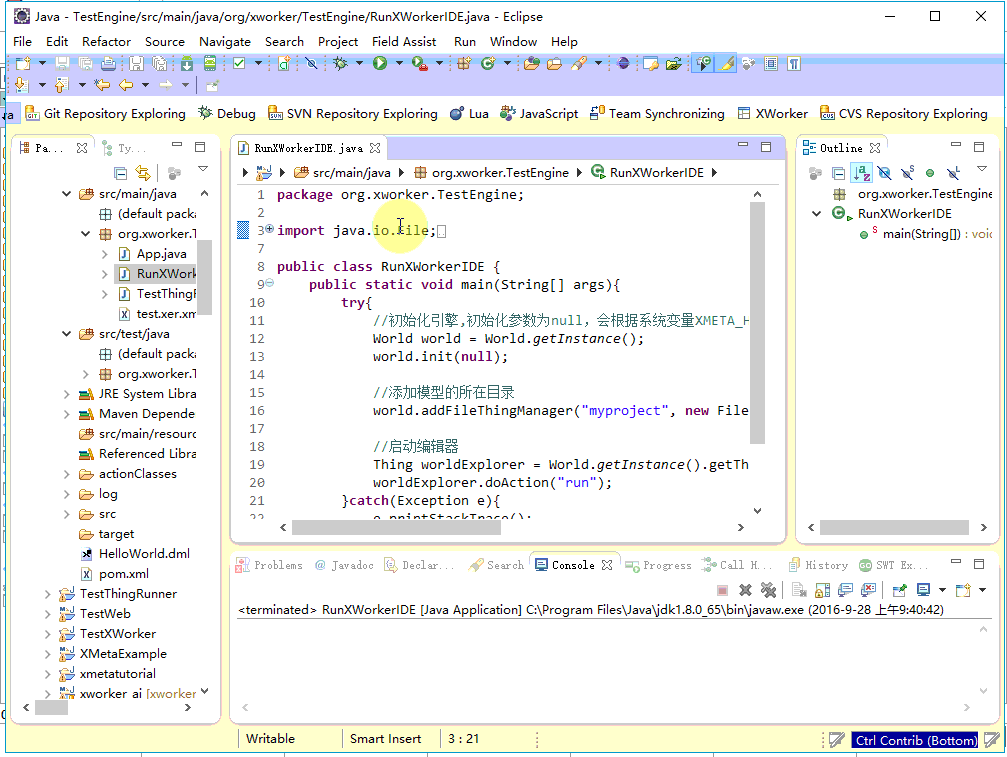Screen dimensions: 1007x757
Task: Toggle Hide Non-Public Members in Outline
Action: (x=929, y=173)
